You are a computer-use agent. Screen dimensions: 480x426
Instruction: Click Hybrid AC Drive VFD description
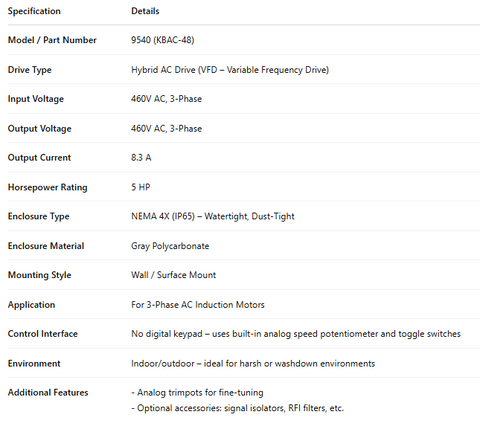tap(230, 70)
